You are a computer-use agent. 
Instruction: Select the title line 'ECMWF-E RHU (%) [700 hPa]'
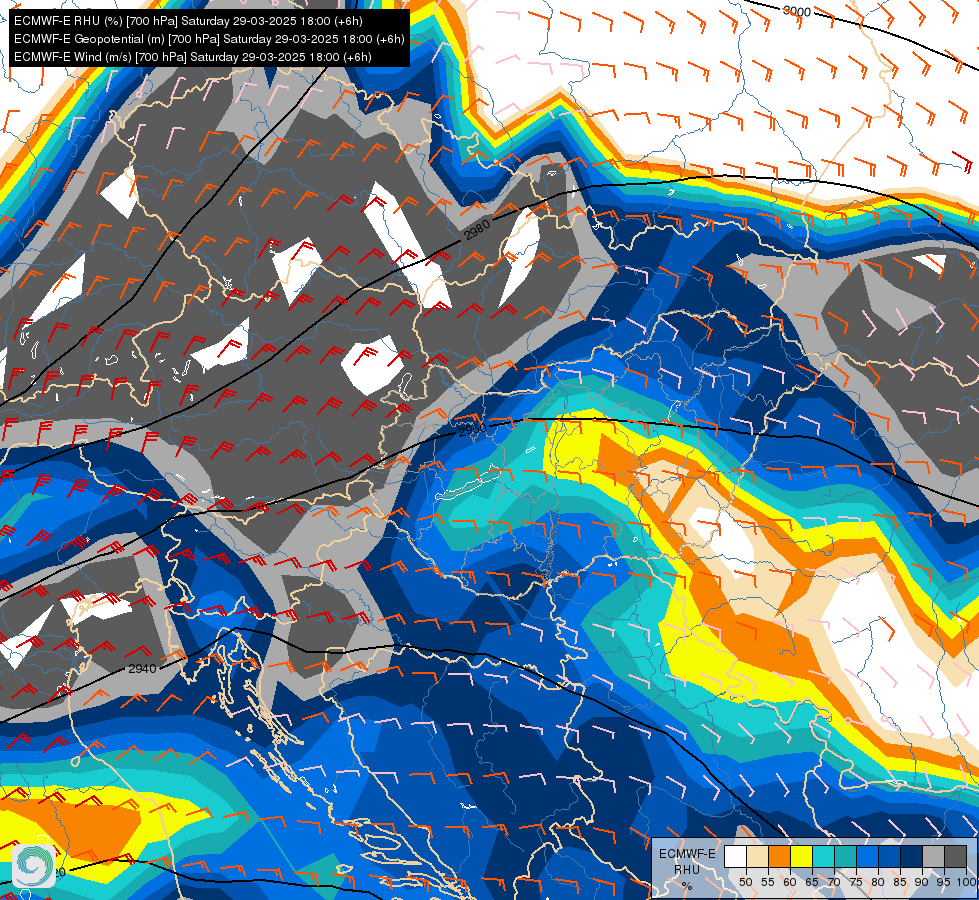[x=188, y=21]
